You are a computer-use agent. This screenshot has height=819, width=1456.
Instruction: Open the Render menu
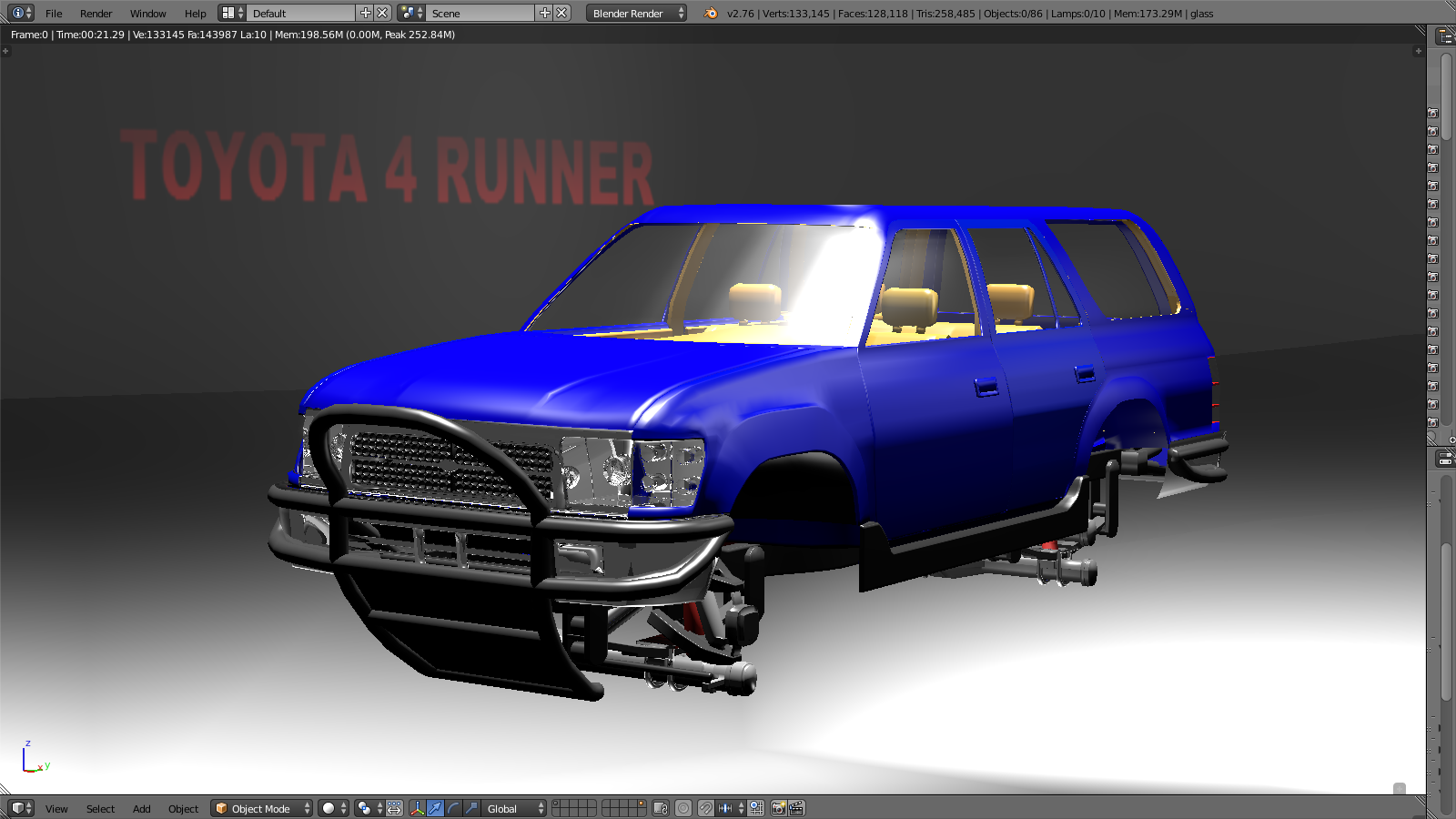pos(96,14)
